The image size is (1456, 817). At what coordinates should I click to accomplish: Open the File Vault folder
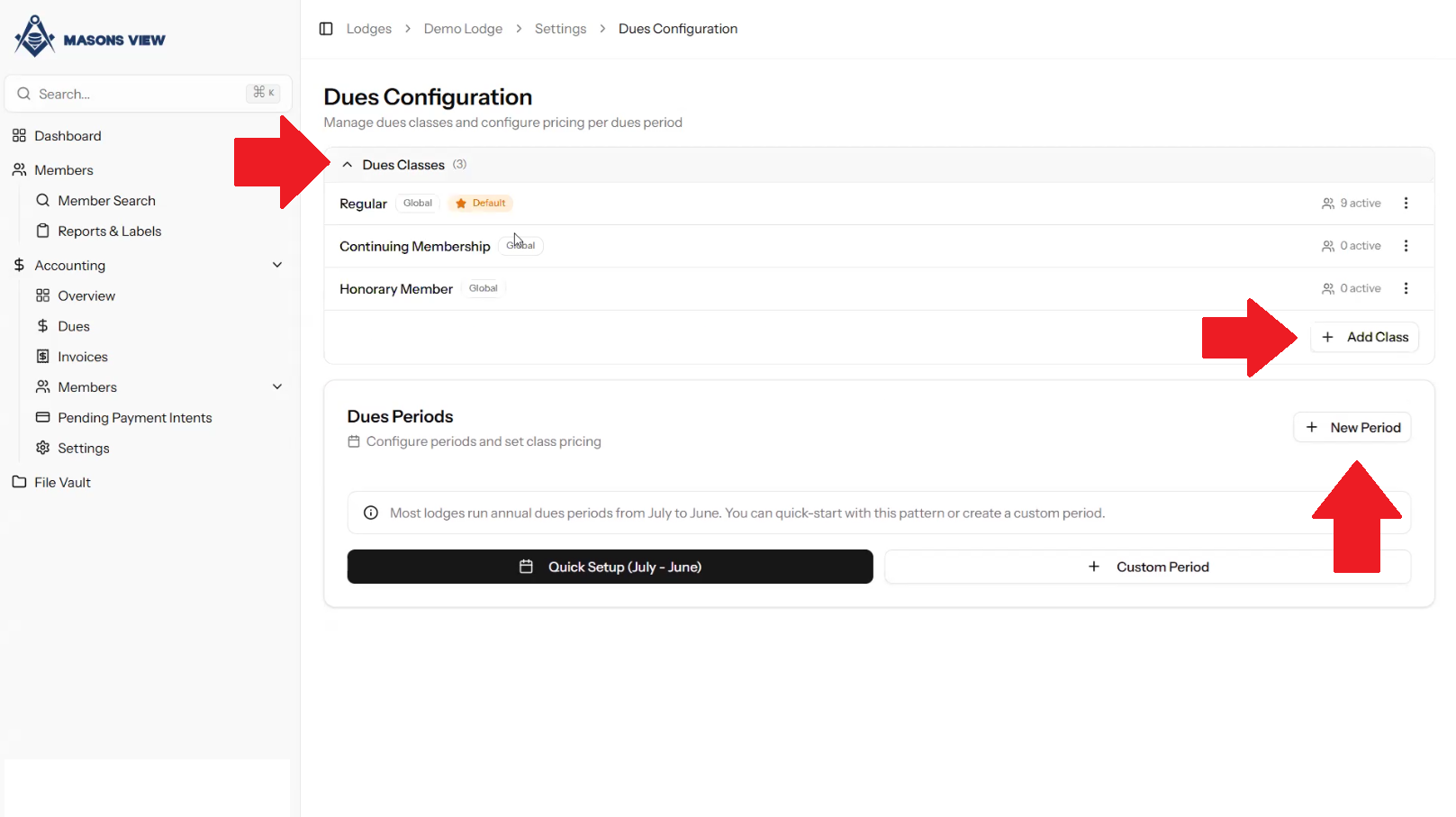(62, 483)
